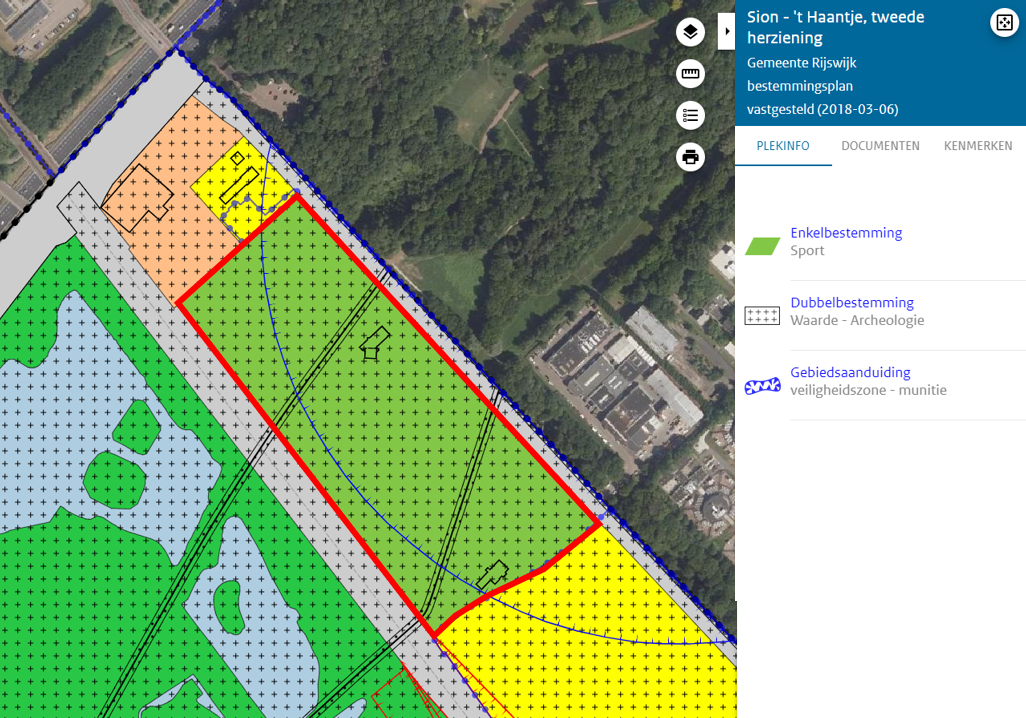Select the 'vastgesteld (2018-03-06)' text
The width and height of the screenshot is (1026, 718).
[823, 109]
